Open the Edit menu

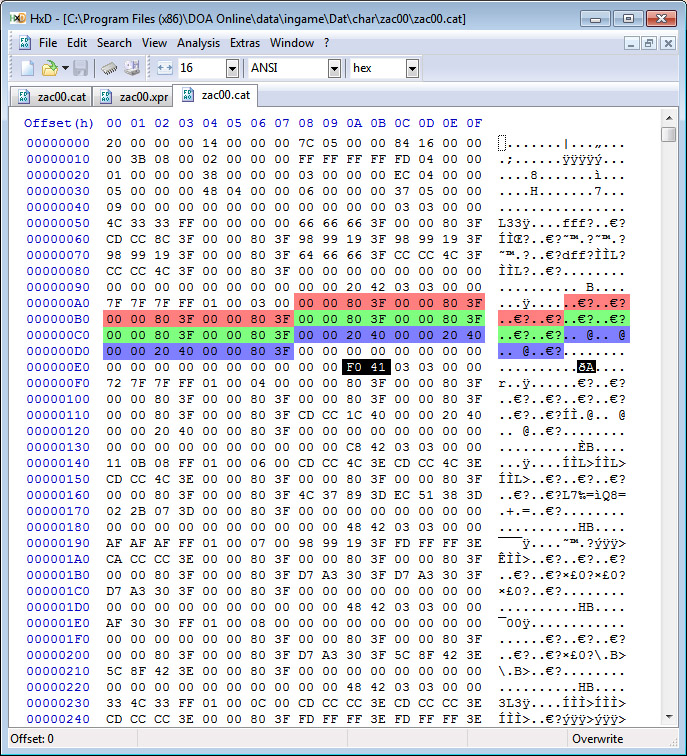[77, 43]
